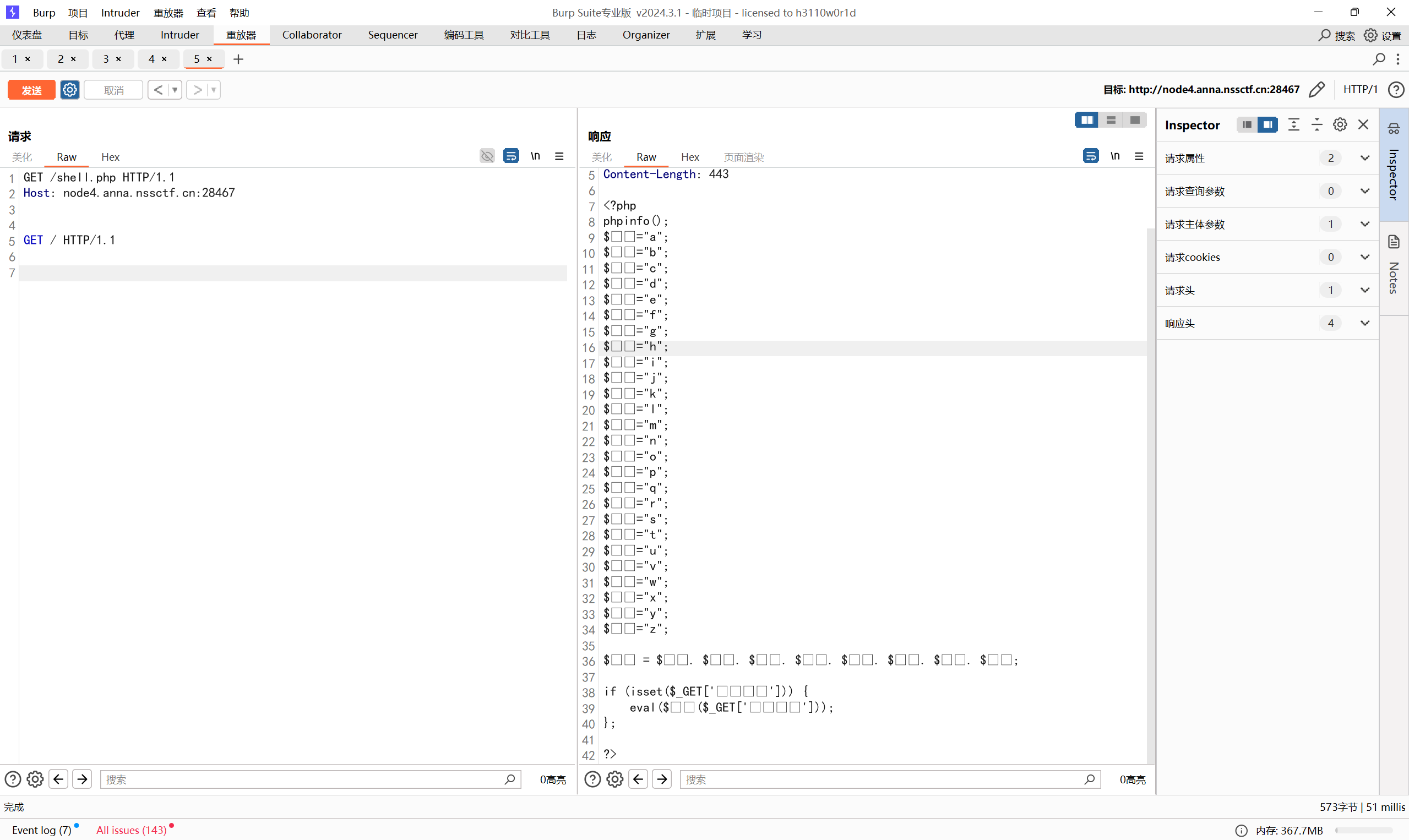This screenshot has width=1409, height=840.
Task: Open All issues (143)
Action: pos(132,830)
